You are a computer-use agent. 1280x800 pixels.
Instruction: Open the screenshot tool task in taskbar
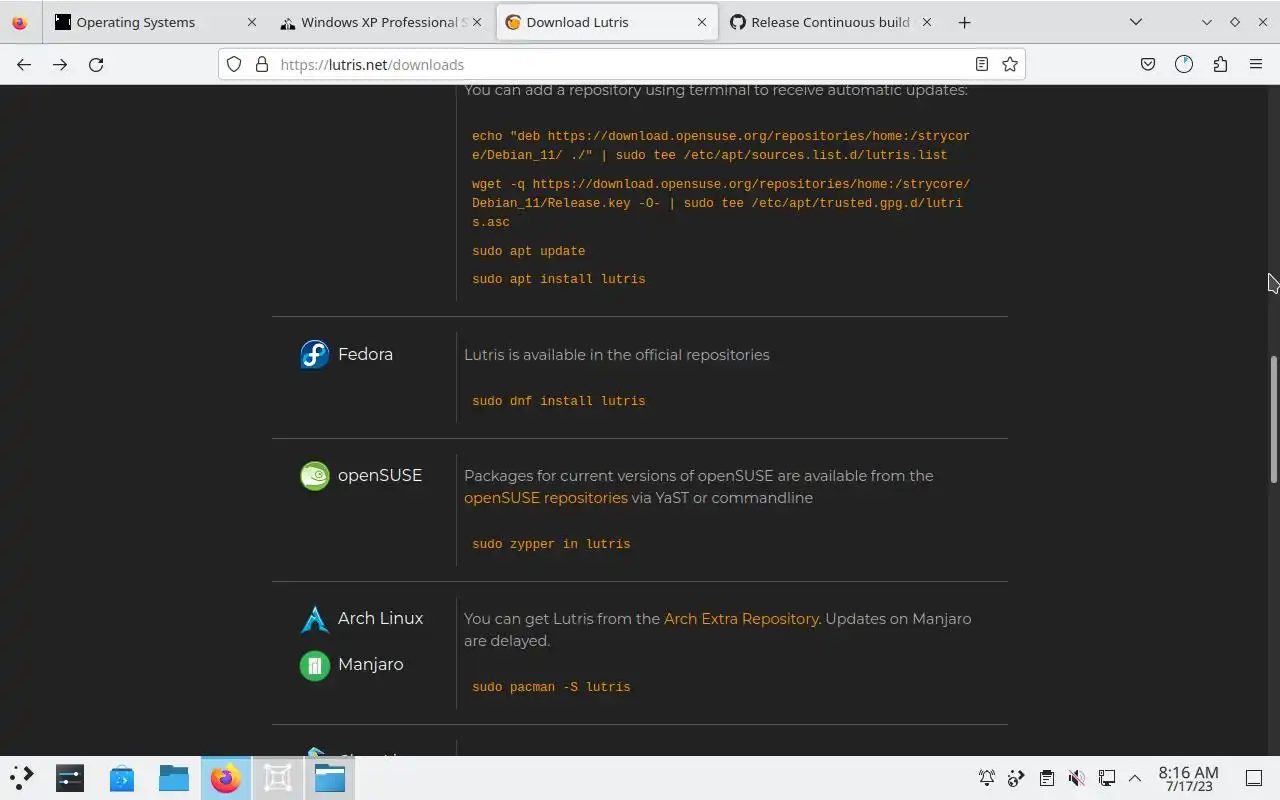point(278,777)
